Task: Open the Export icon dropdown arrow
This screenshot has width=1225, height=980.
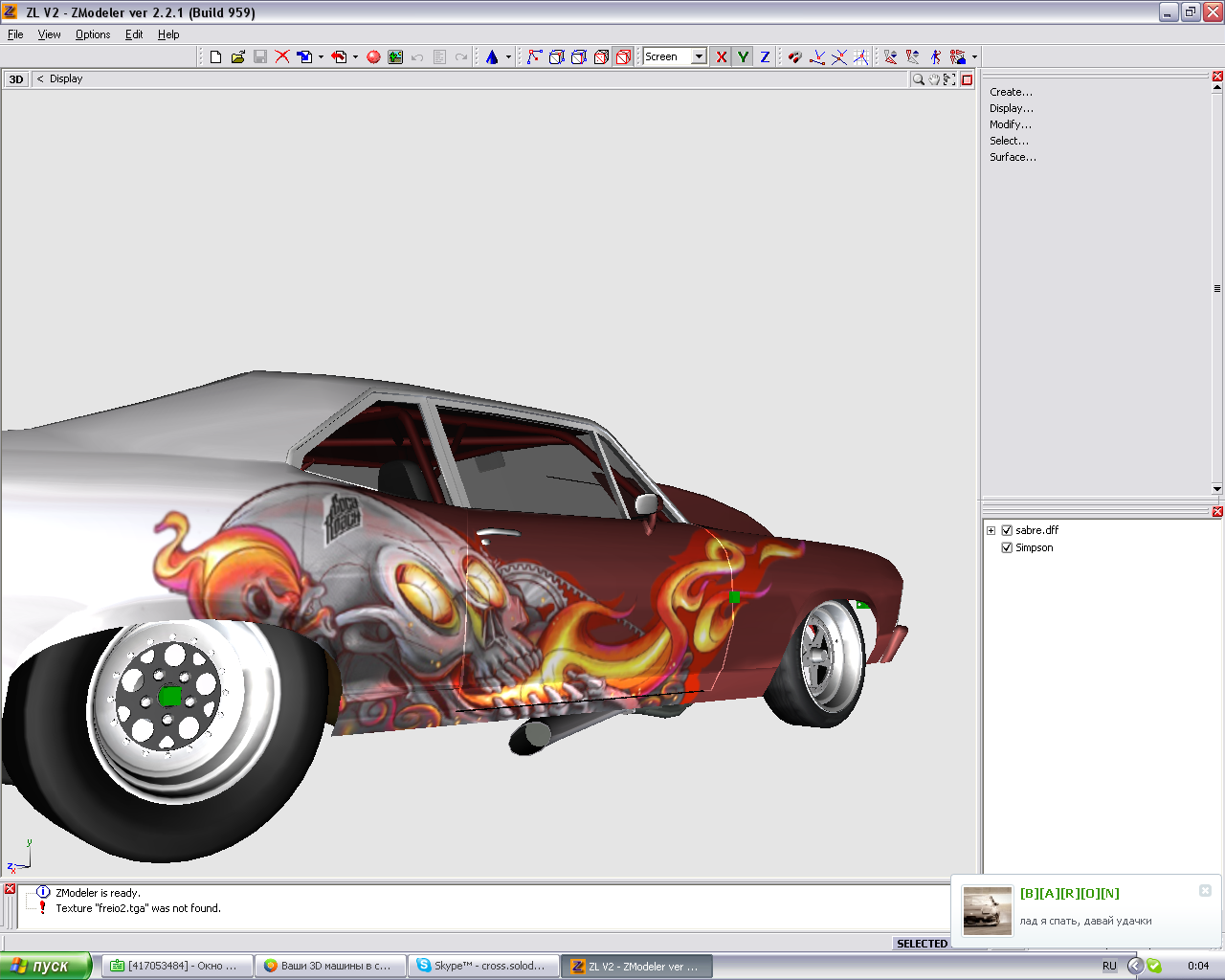Action: 355,56
